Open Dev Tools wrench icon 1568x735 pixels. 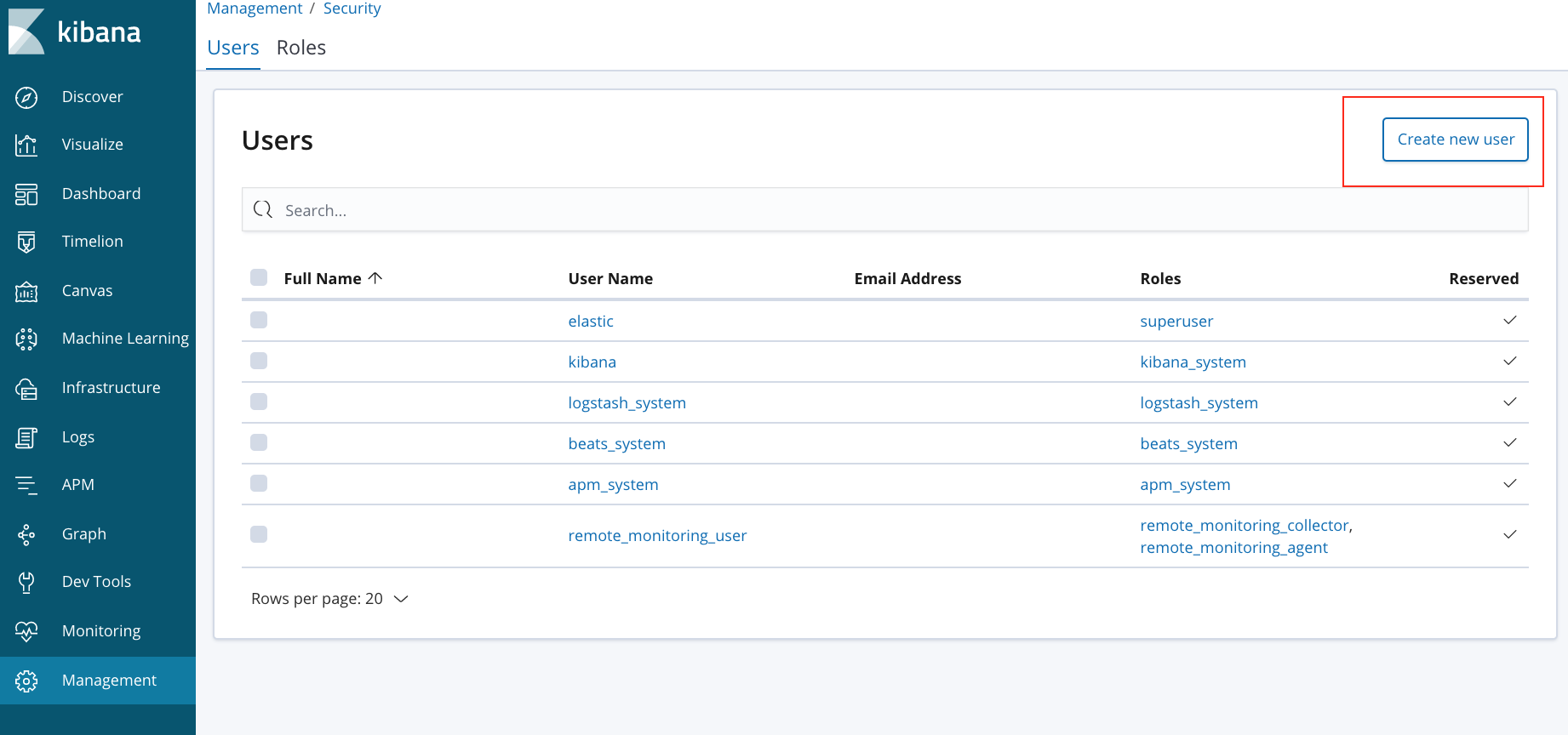26,583
